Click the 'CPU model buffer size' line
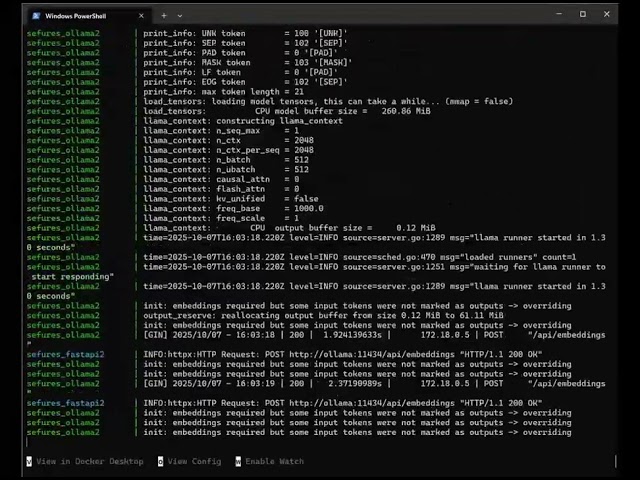Image resolution: width=640 pixels, height=480 pixels. click(287, 111)
